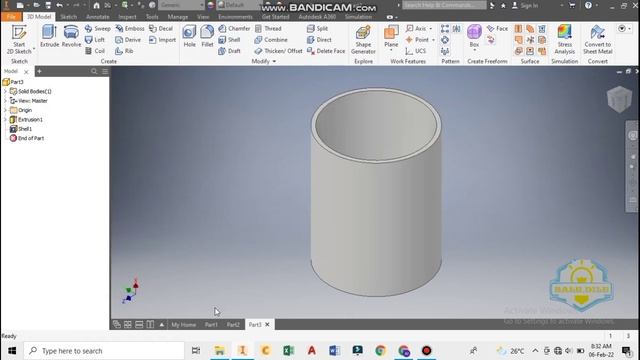Viewport: 640px width, 360px height.
Task: Choose the Decal tool
Action: pos(161,29)
